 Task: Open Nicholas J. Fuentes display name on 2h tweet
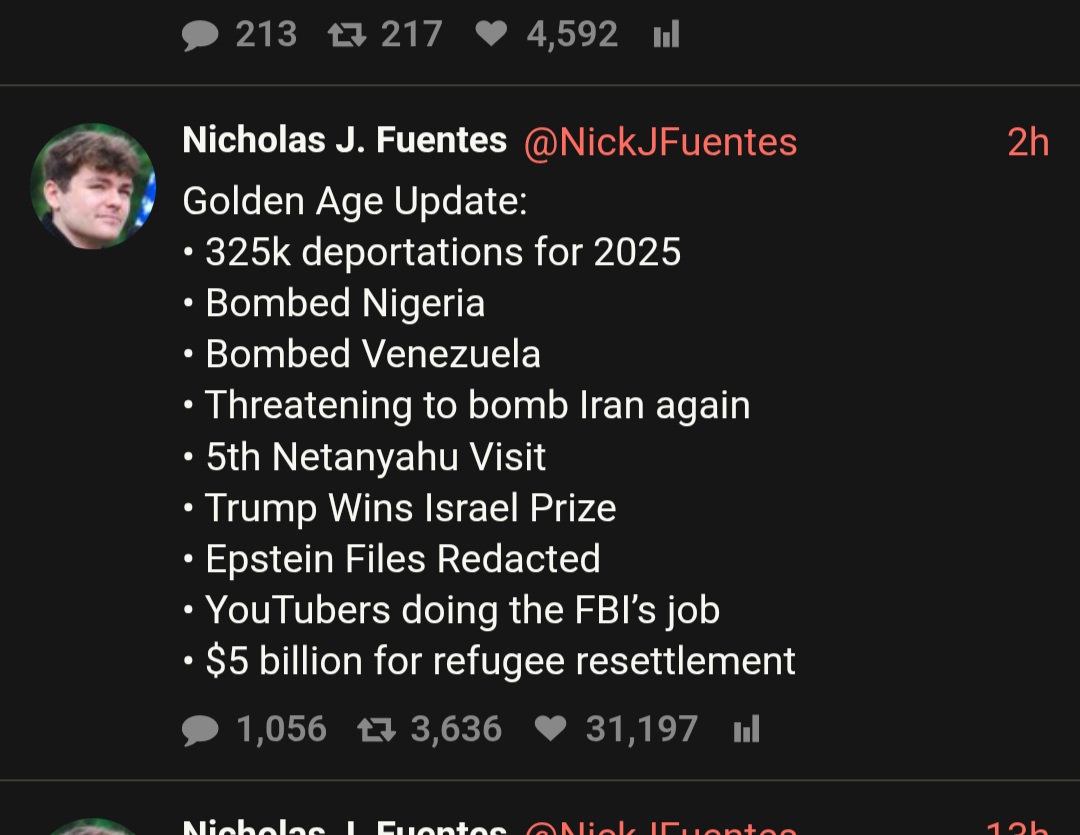point(344,141)
